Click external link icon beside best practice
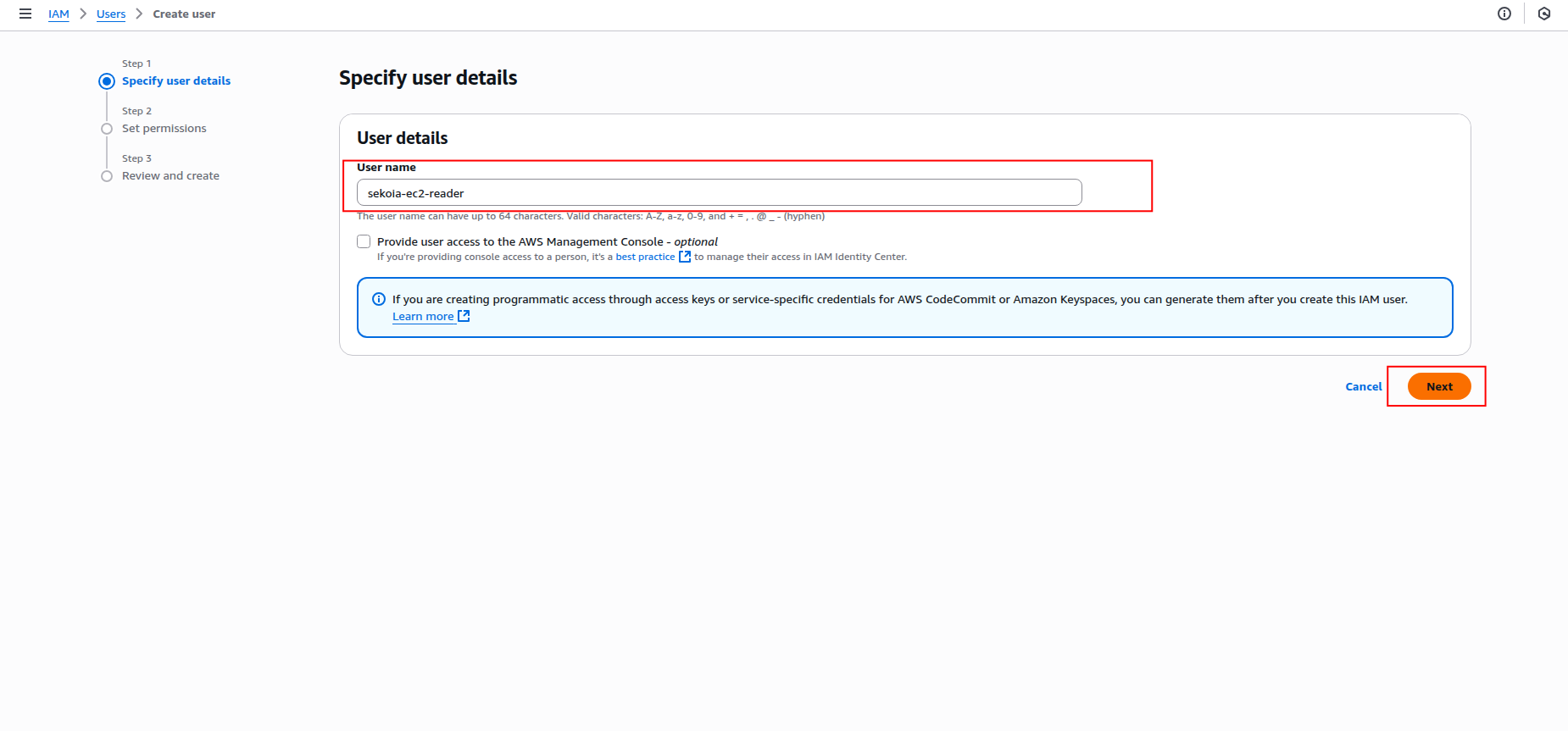The image size is (1568, 731). pyautogui.click(x=685, y=257)
